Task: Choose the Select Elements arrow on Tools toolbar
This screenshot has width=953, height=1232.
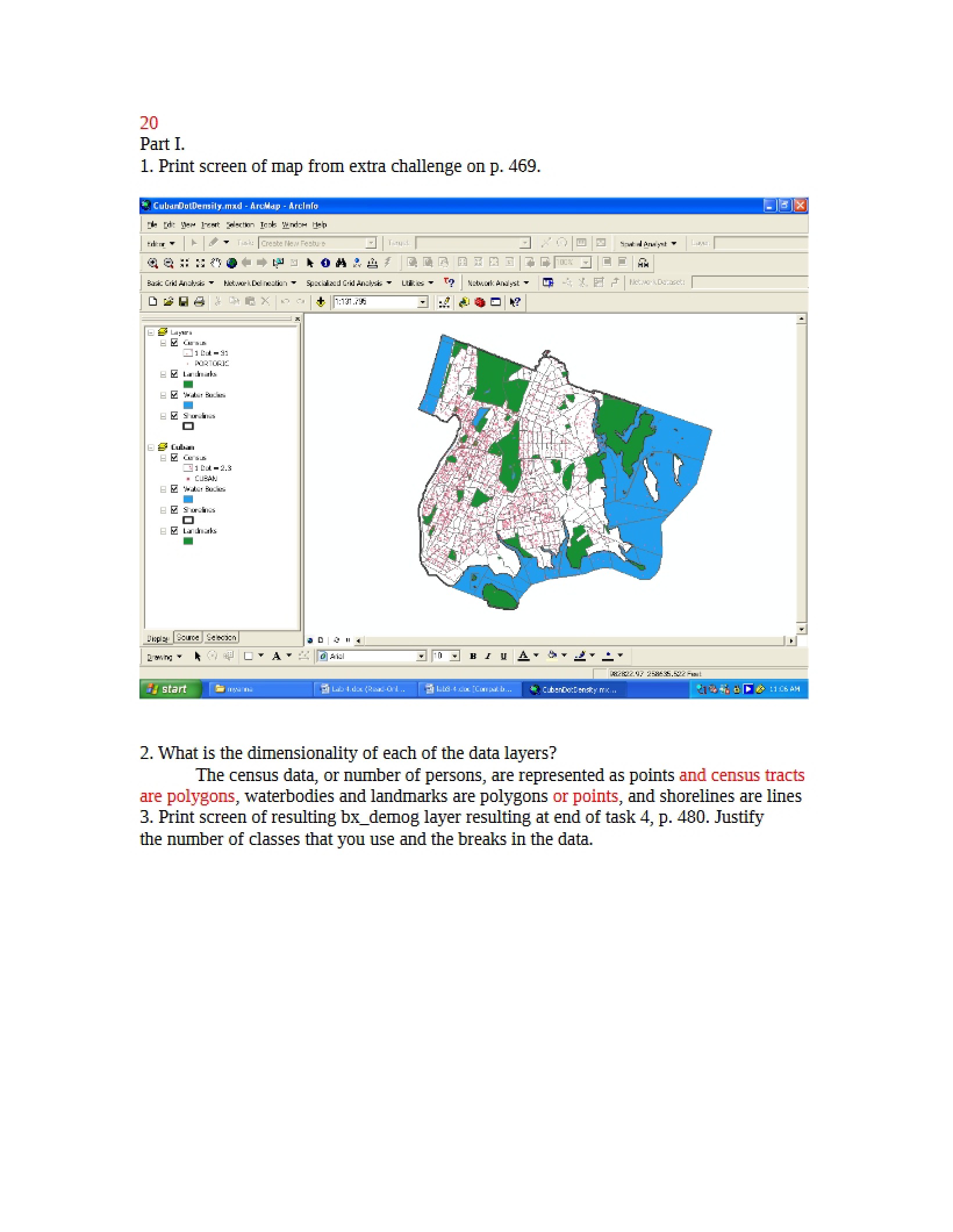Action: [x=310, y=263]
